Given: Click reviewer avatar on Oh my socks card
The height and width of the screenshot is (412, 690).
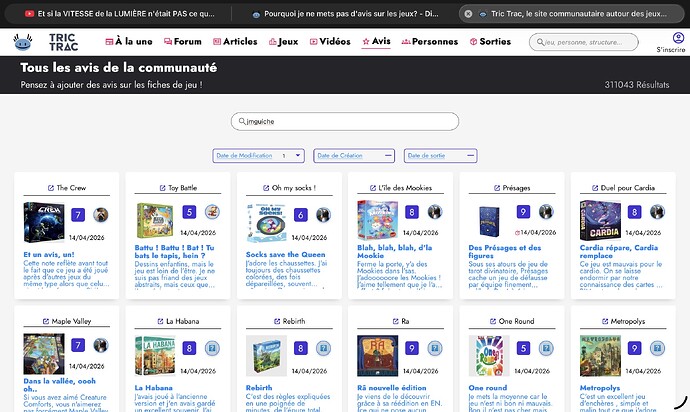Looking at the screenshot, I should click(x=323, y=213).
